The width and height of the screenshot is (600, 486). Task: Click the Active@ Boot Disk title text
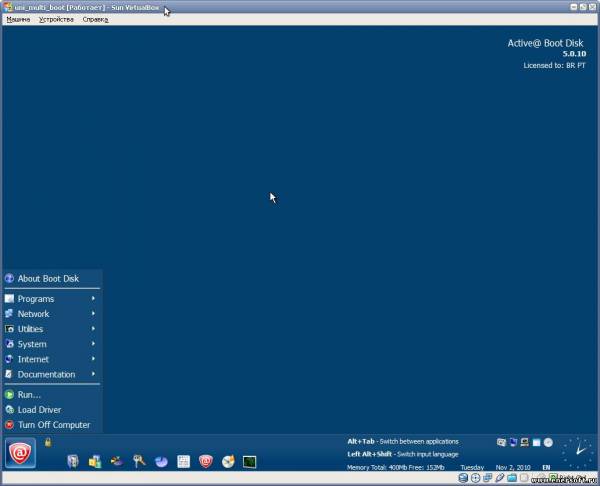[x=545, y=43]
